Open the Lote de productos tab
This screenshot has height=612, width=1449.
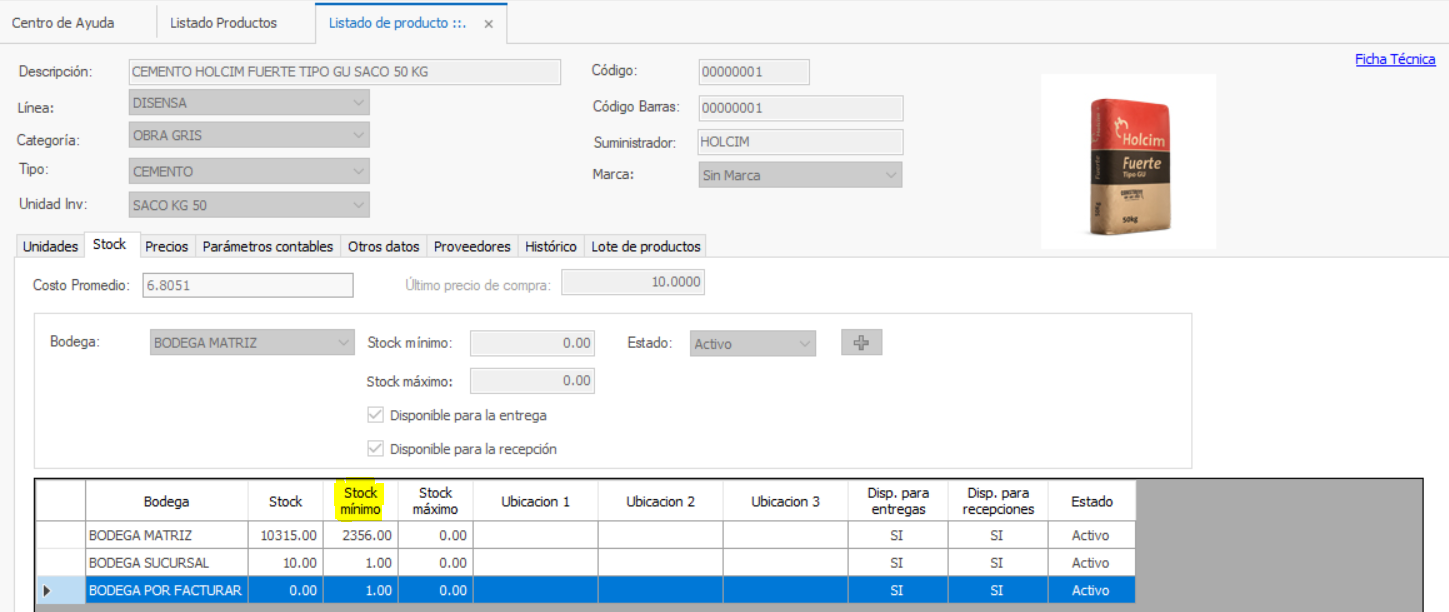pos(645,246)
